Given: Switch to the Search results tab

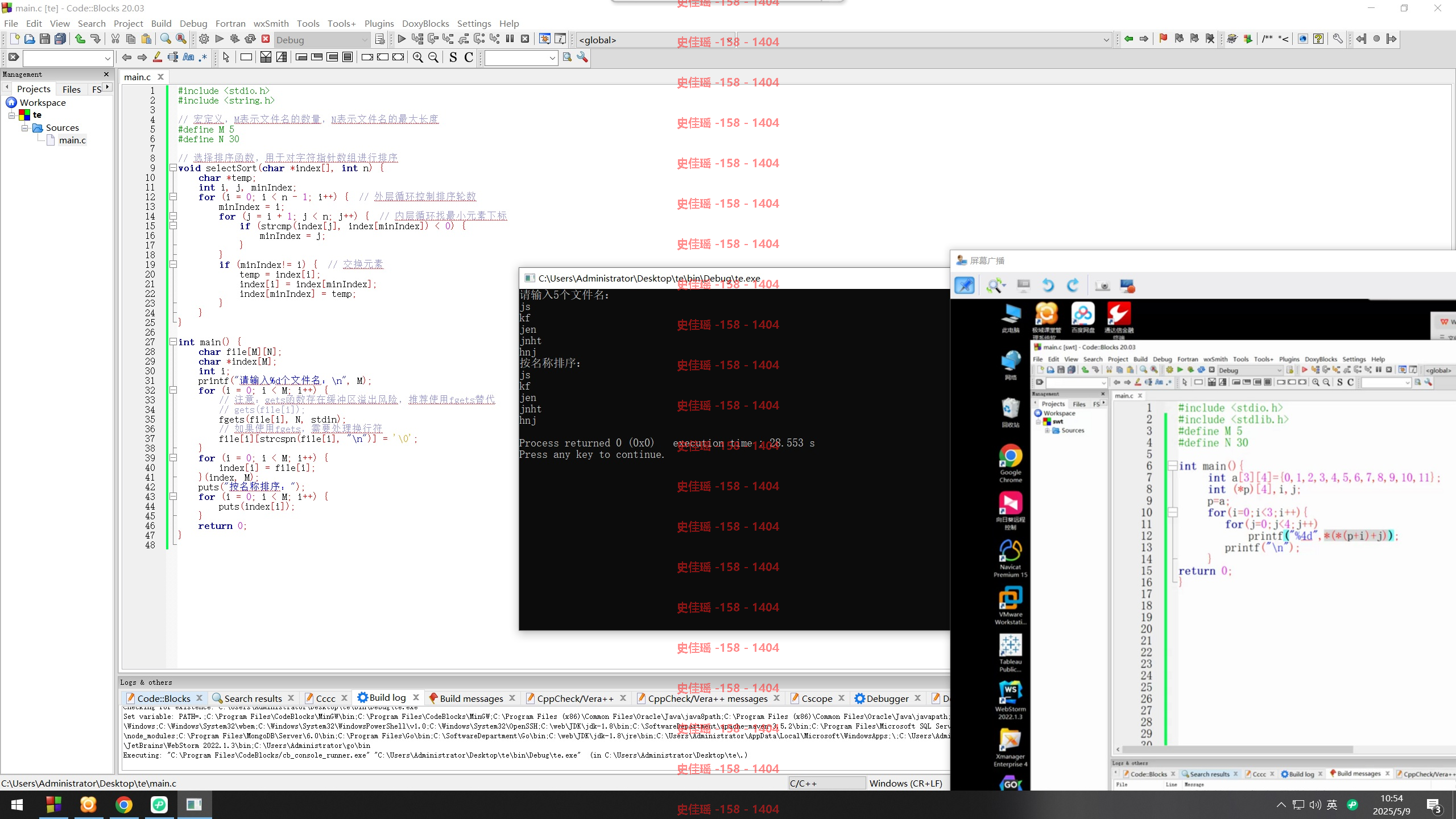Looking at the screenshot, I should tap(253, 698).
